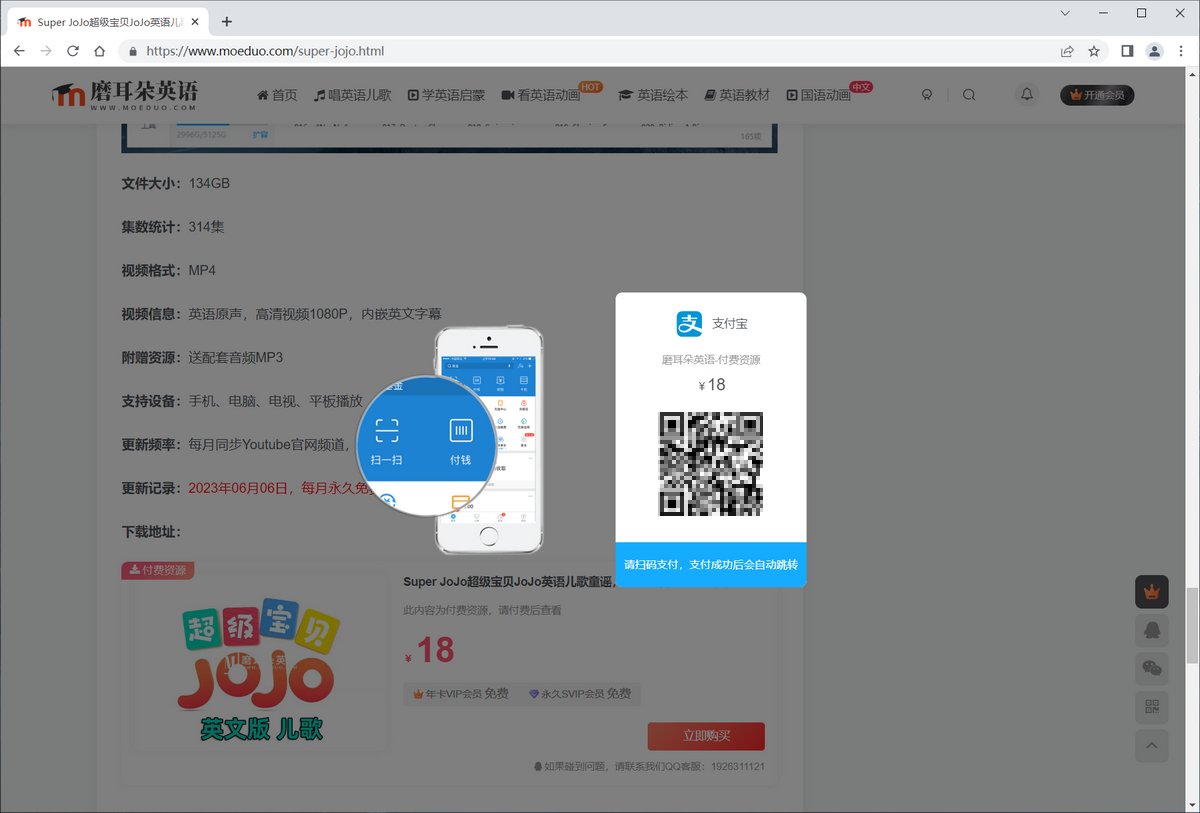Switch to the Super JoJo browser tab
Screen dimensions: 1200x813
click(110, 20)
